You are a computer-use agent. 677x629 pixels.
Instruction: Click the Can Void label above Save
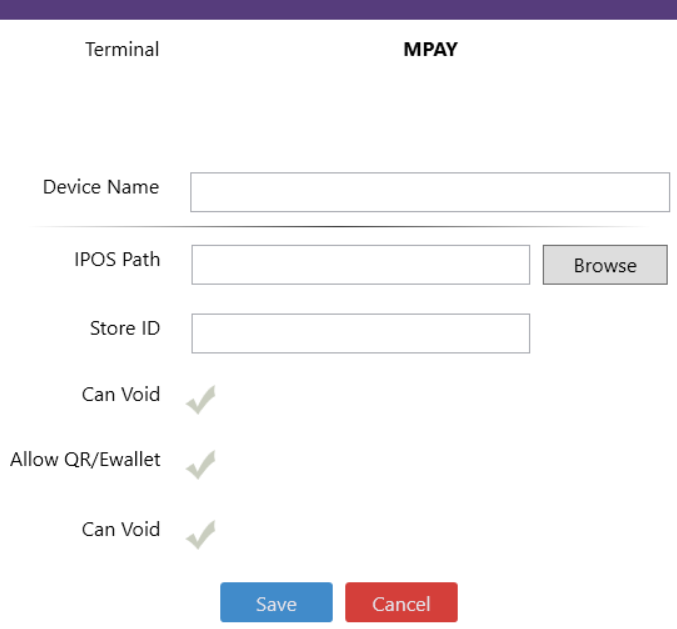[x=120, y=530]
